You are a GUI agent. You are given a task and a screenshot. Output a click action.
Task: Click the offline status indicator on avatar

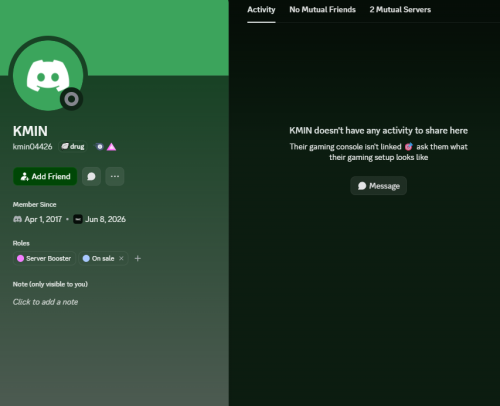(x=71, y=99)
